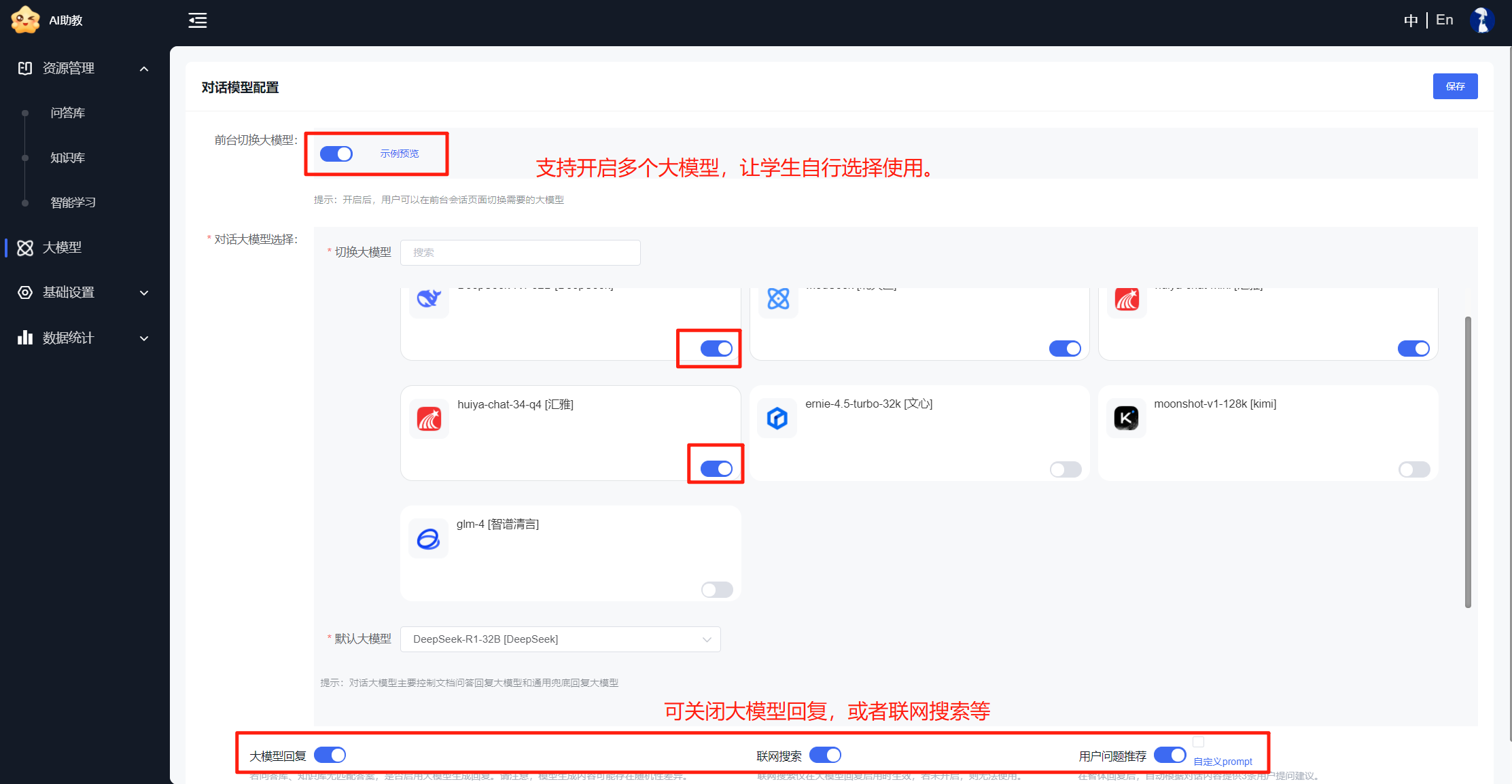Open the 默认大模型 dropdown

coord(560,639)
